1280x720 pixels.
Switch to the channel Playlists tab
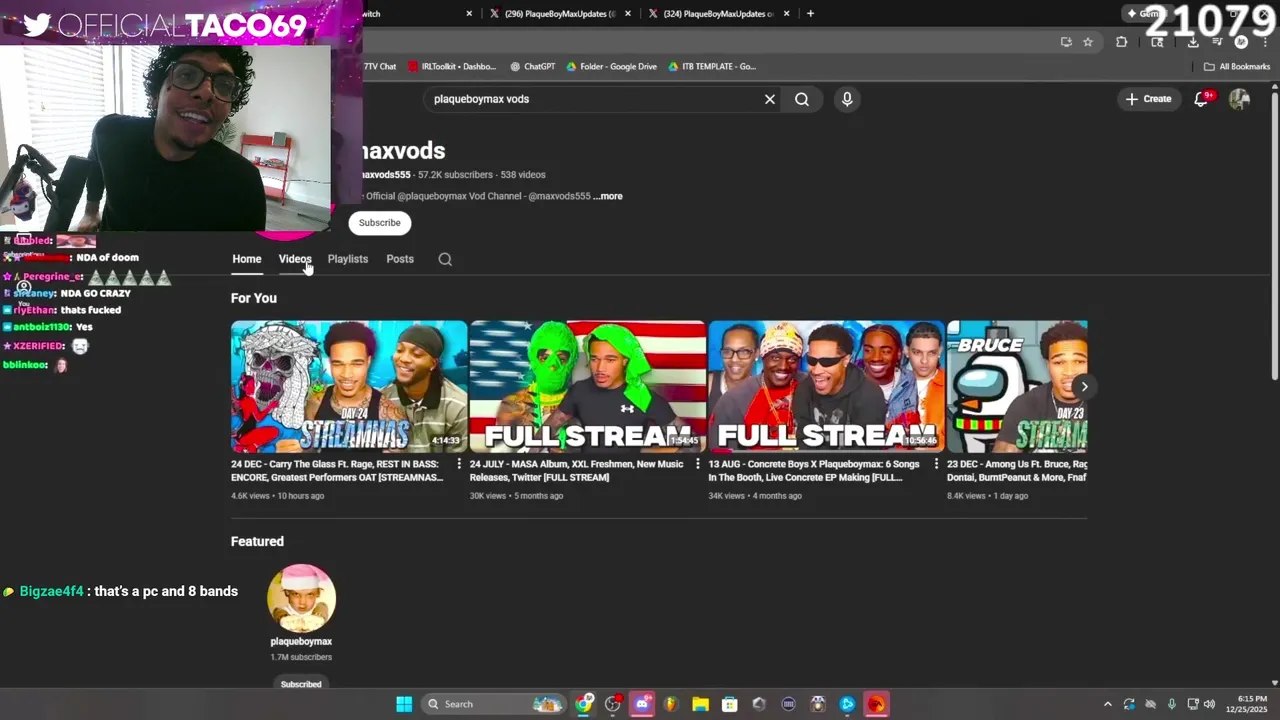348,259
